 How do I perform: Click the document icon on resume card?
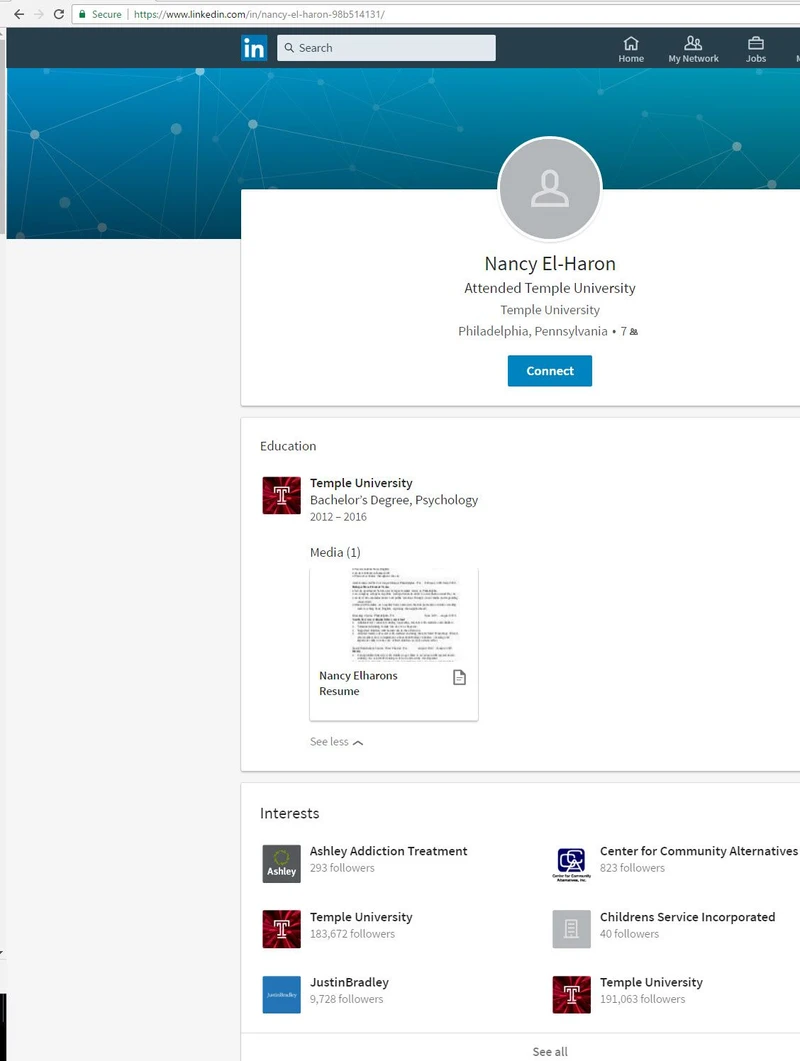pyautogui.click(x=460, y=677)
